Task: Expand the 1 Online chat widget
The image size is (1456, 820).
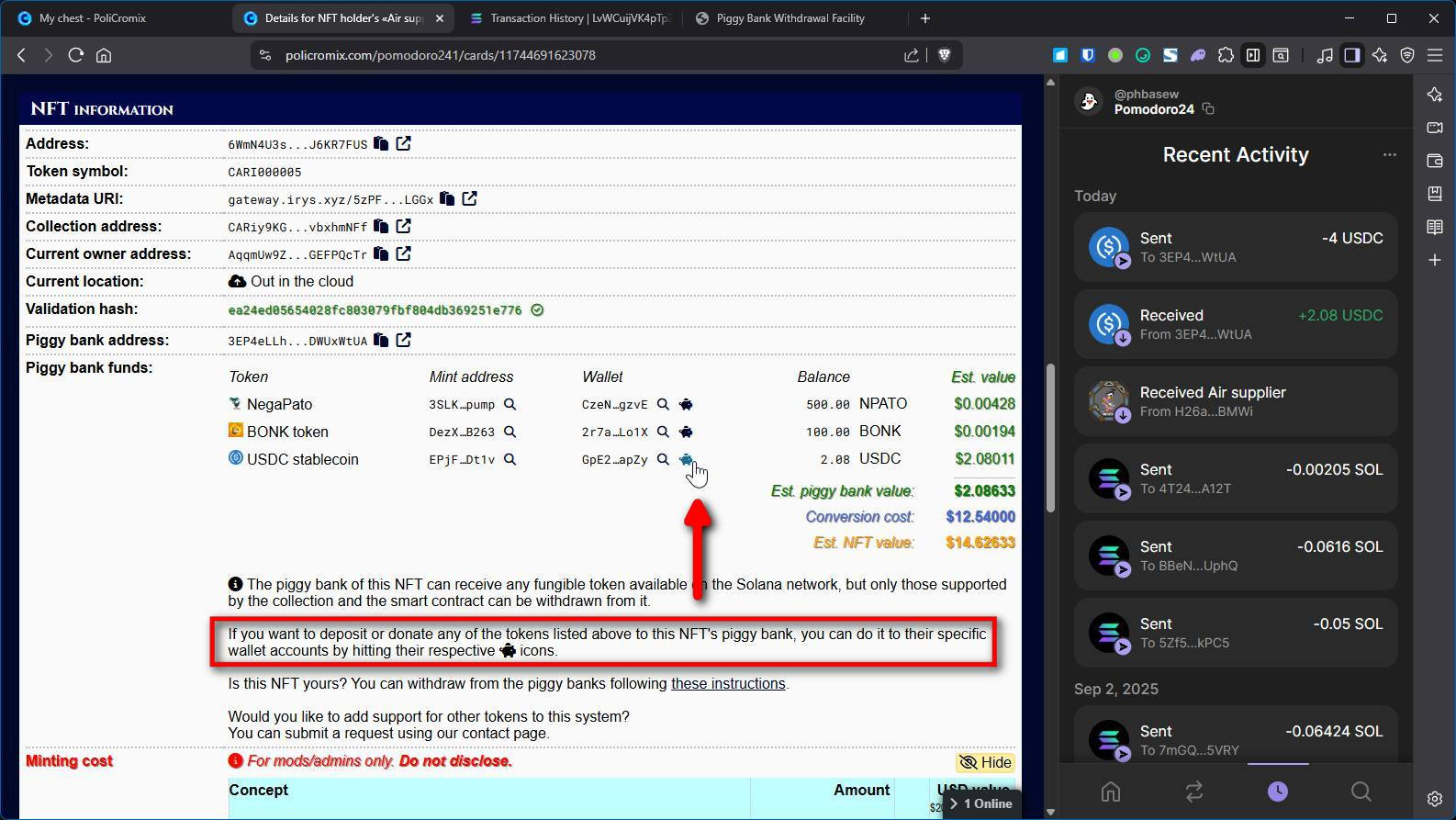Action: coord(981,804)
